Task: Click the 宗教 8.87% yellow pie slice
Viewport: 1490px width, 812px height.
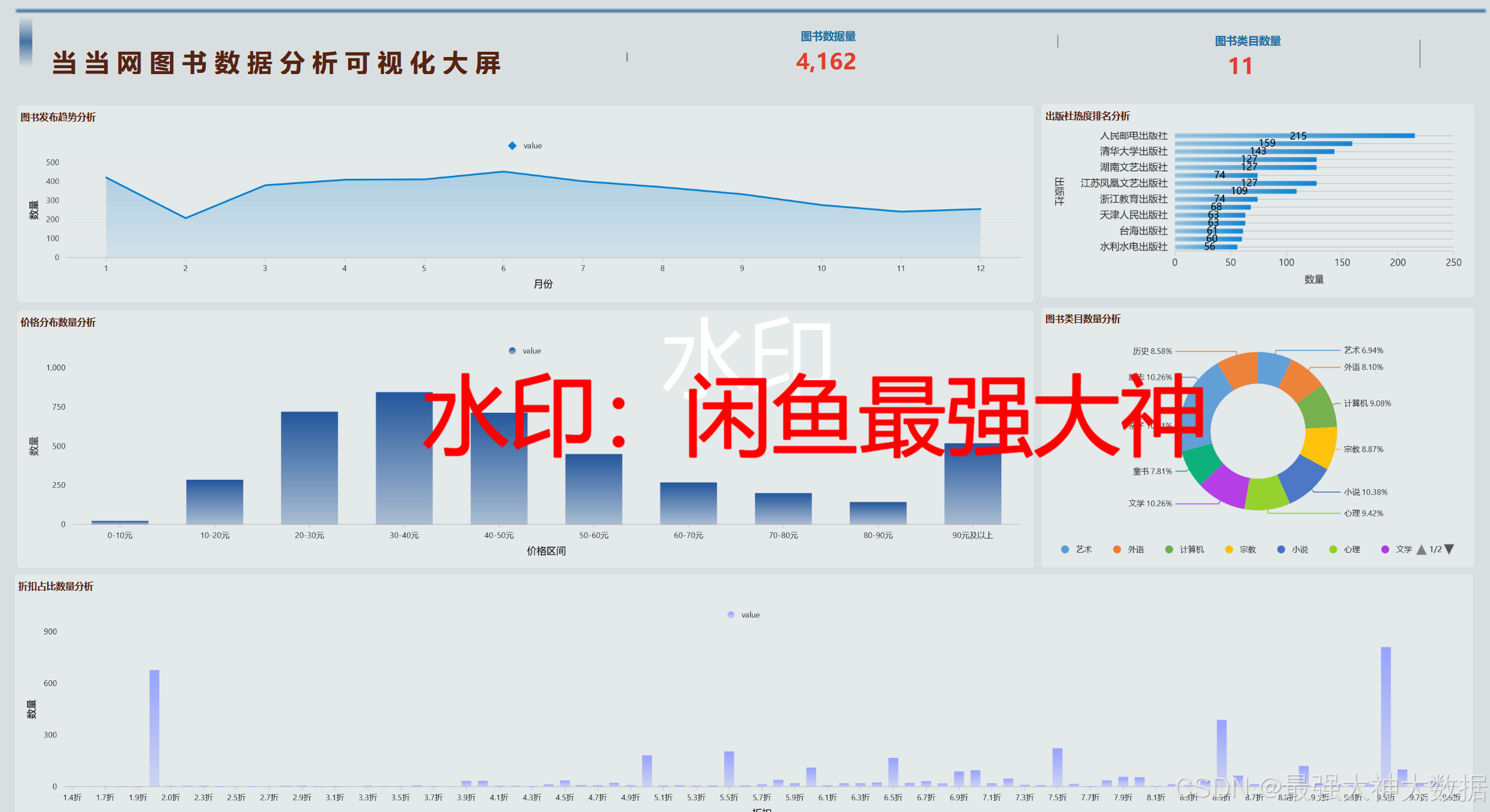Action: [1319, 445]
